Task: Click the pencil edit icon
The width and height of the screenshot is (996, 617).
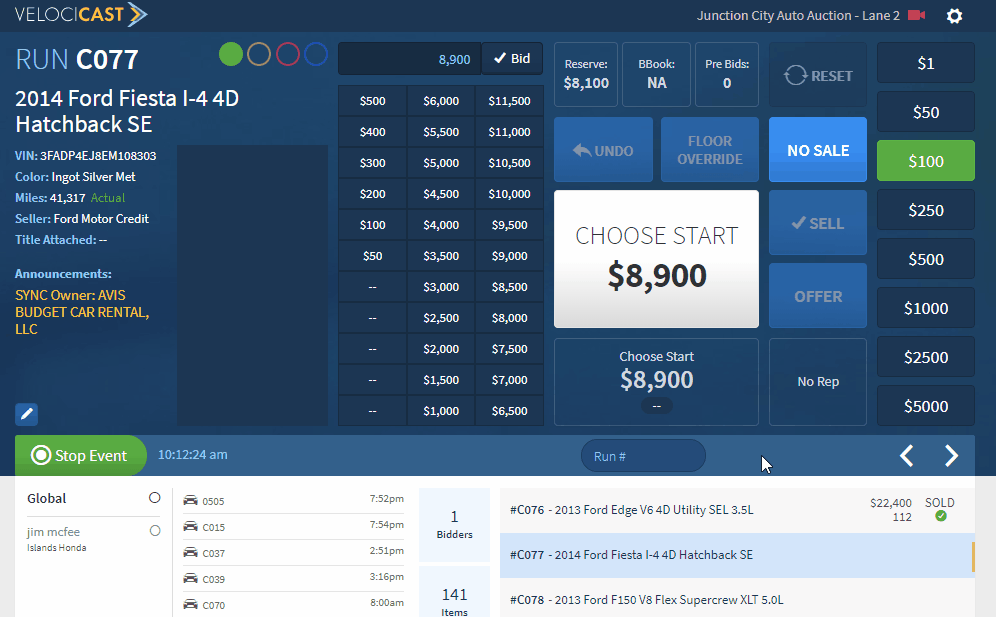Action: 27,414
